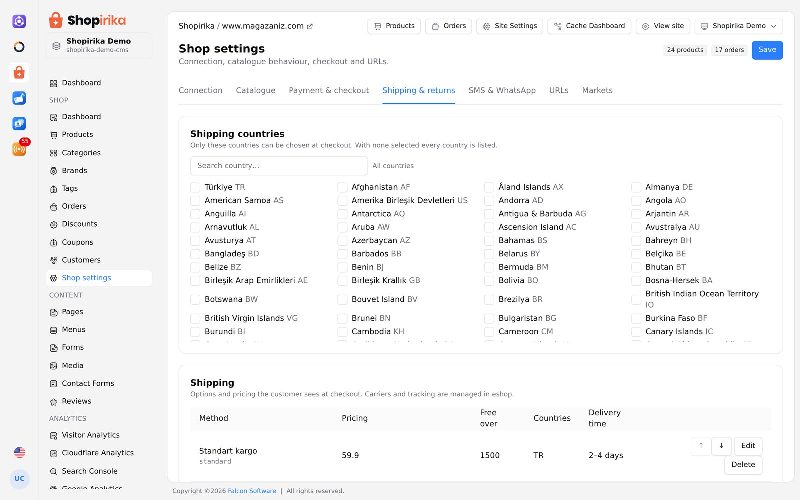Click the Orders button in top bar
Viewport: 800px width, 500px height.
pyautogui.click(x=448, y=26)
